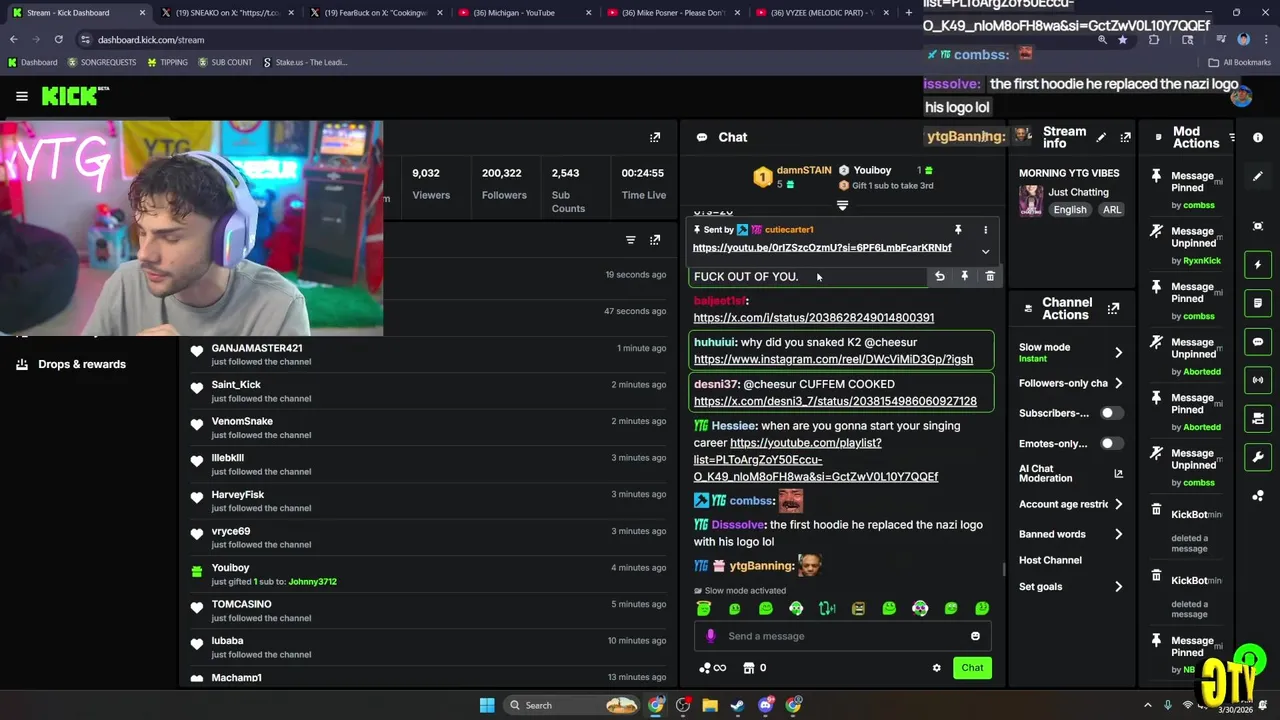Toggle the notes sidebar widget
The height and width of the screenshot is (720, 1280).
(1258, 303)
